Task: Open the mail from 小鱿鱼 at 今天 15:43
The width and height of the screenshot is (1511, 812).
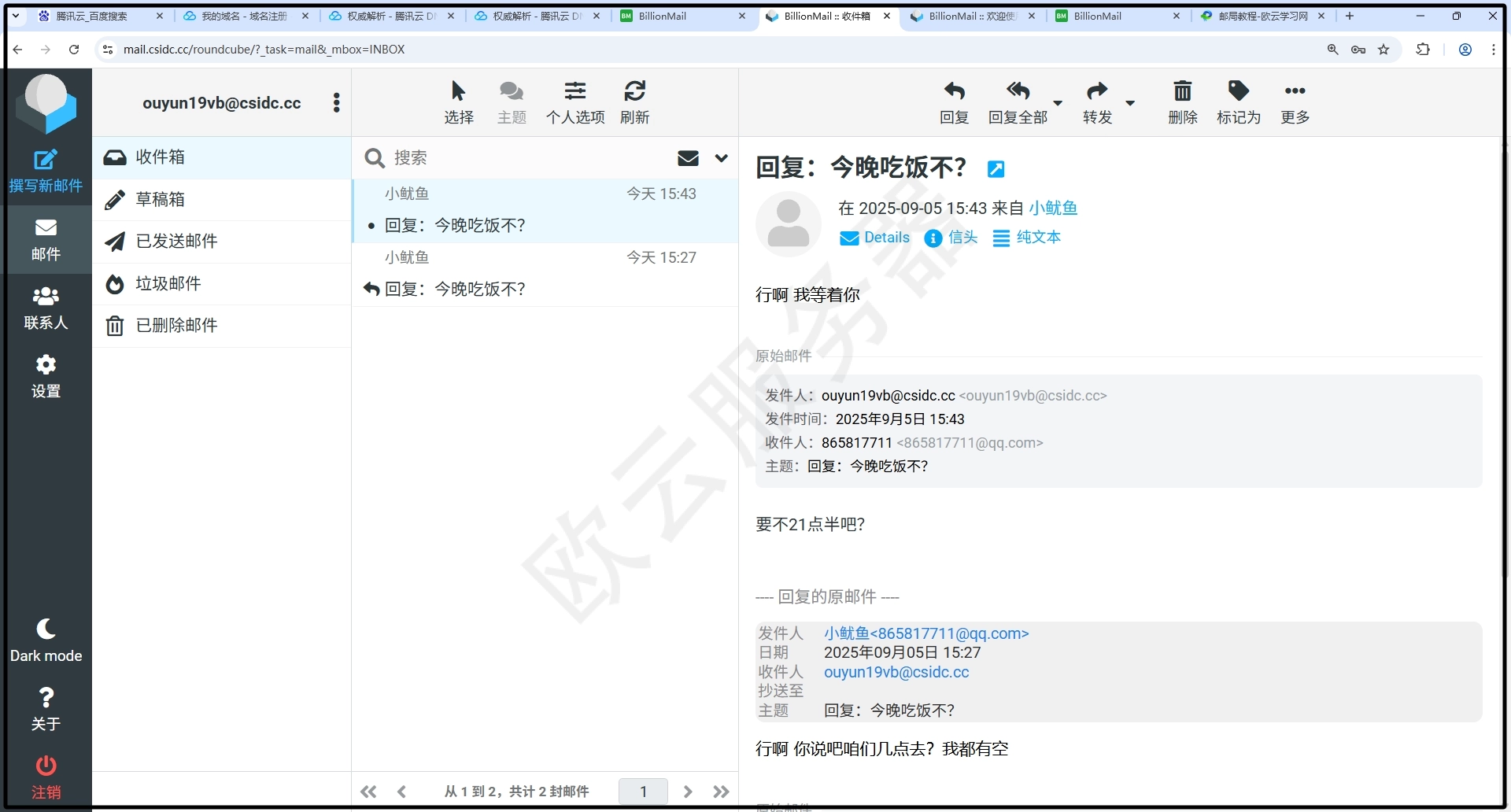Action: [545, 210]
